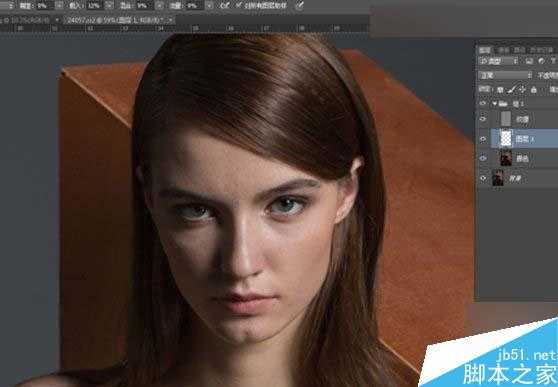Open the layer filter type (类型) dropdown
Image resolution: width=558 pixels, height=387 pixels.
pos(499,61)
